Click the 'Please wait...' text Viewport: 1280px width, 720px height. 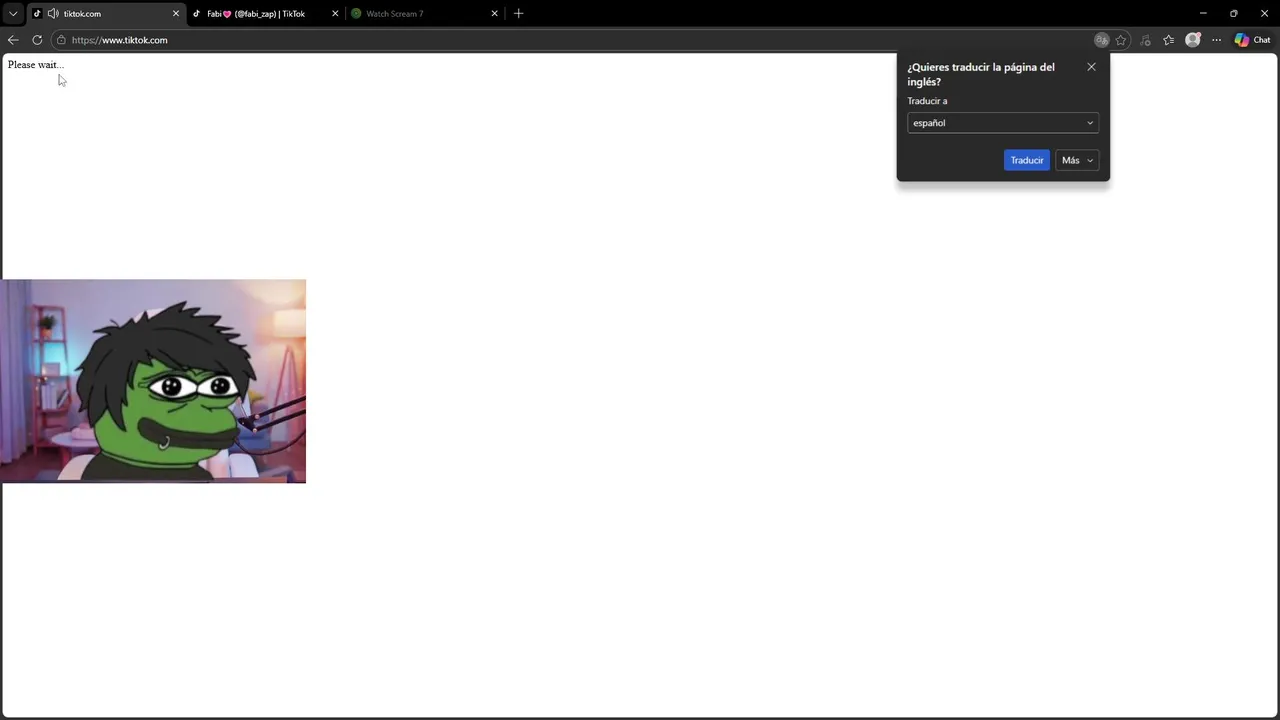(x=36, y=65)
